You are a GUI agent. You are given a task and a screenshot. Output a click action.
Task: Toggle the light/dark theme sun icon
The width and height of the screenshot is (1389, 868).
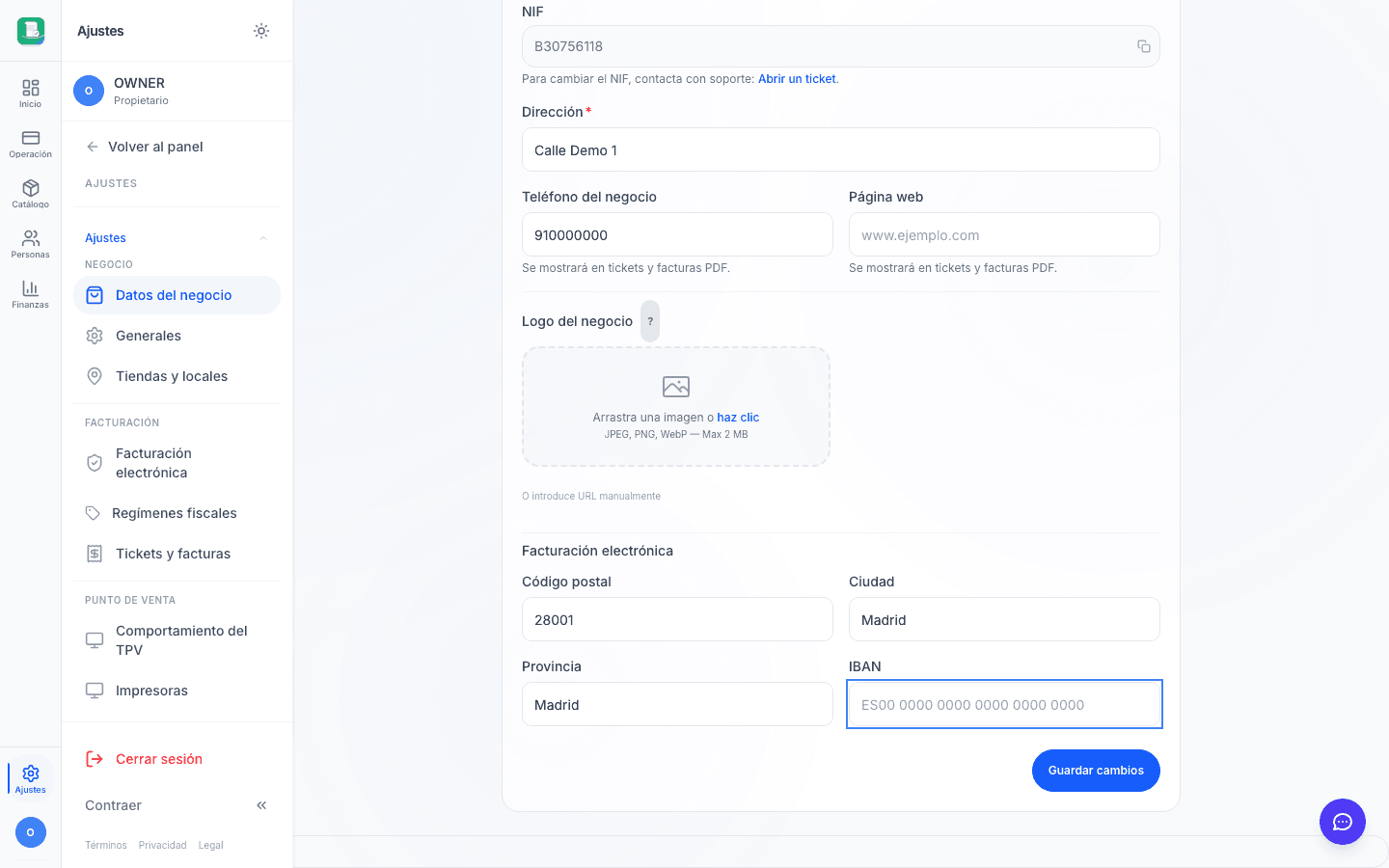pyautogui.click(x=261, y=31)
